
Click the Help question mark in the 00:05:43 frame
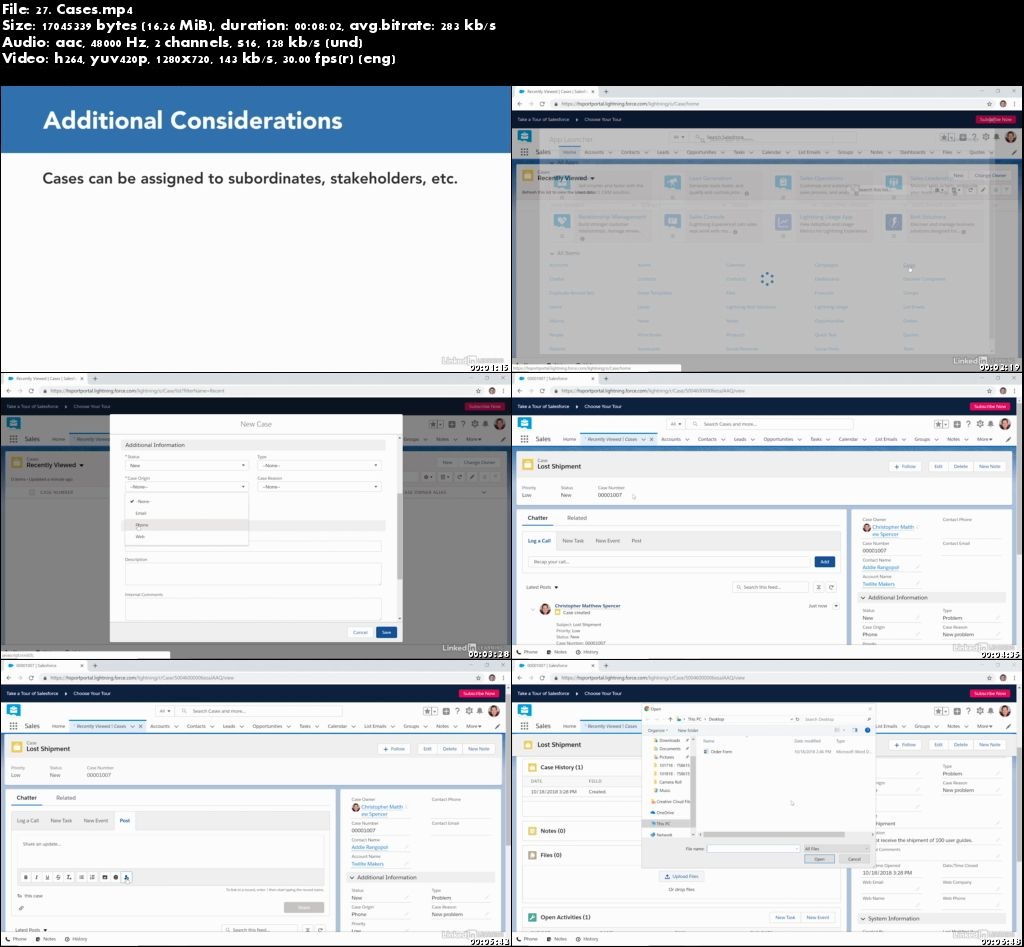tap(457, 711)
